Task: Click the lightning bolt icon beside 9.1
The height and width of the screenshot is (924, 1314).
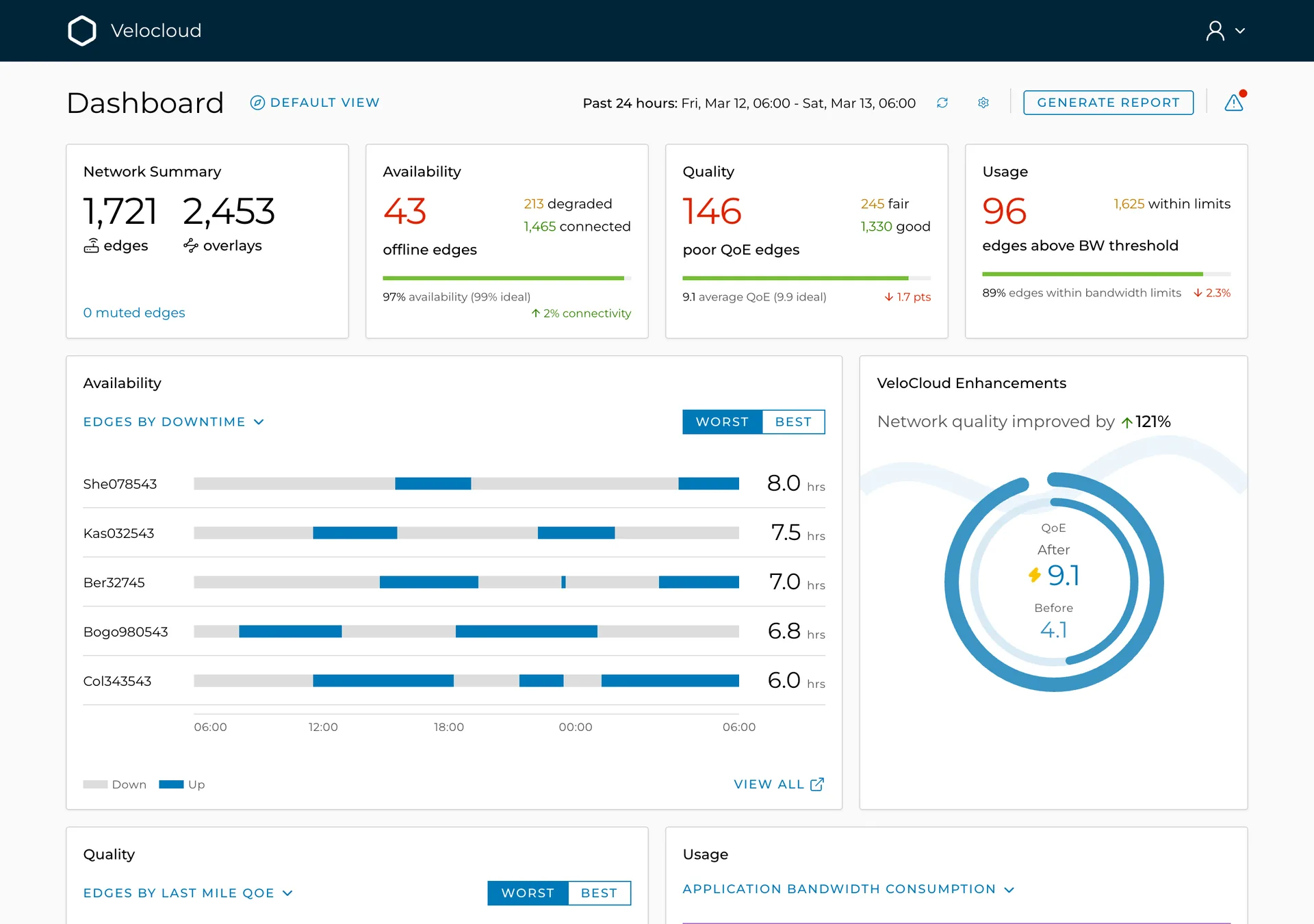Action: coord(1035,574)
